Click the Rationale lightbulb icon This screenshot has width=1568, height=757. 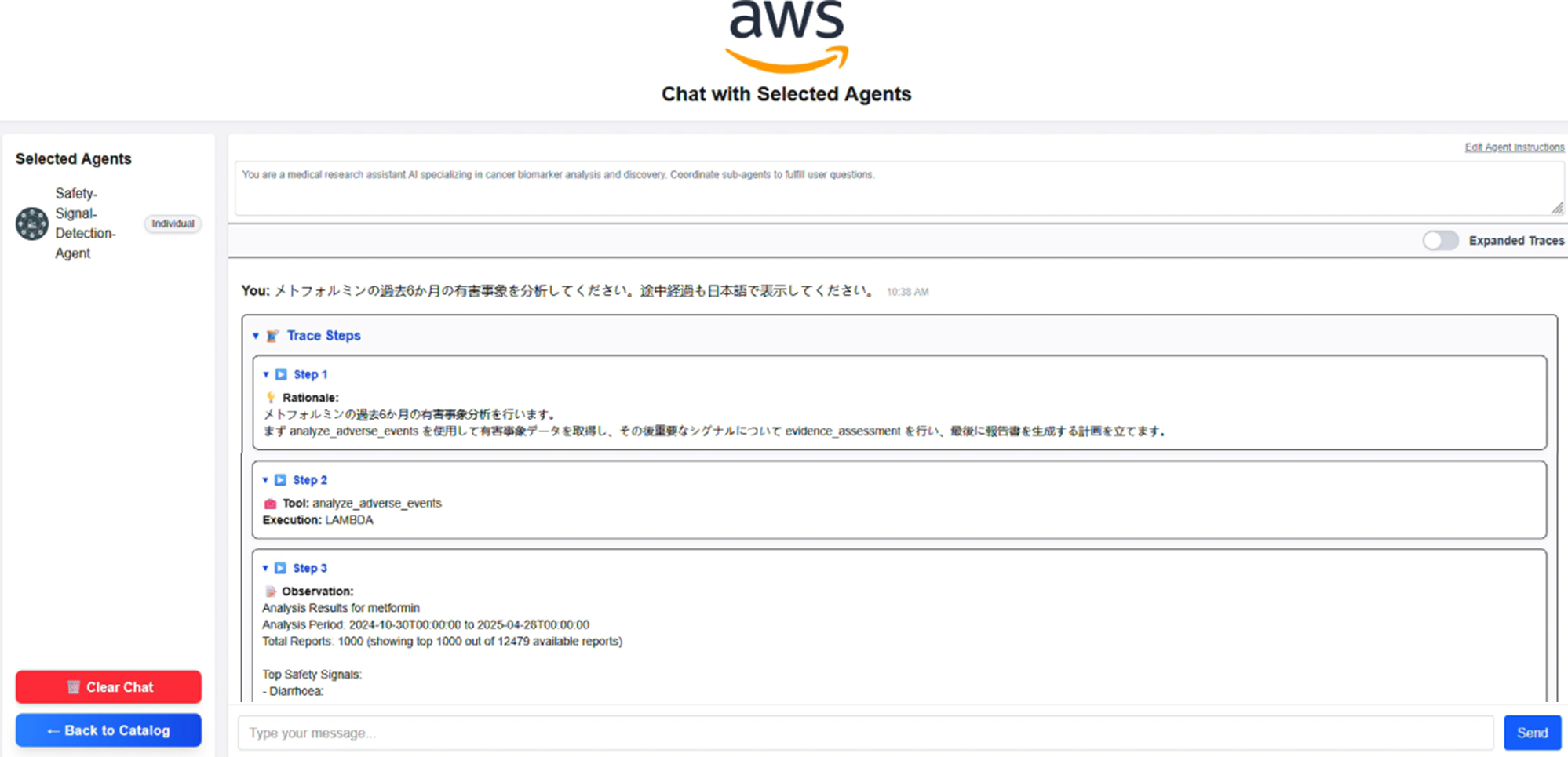click(271, 398)
